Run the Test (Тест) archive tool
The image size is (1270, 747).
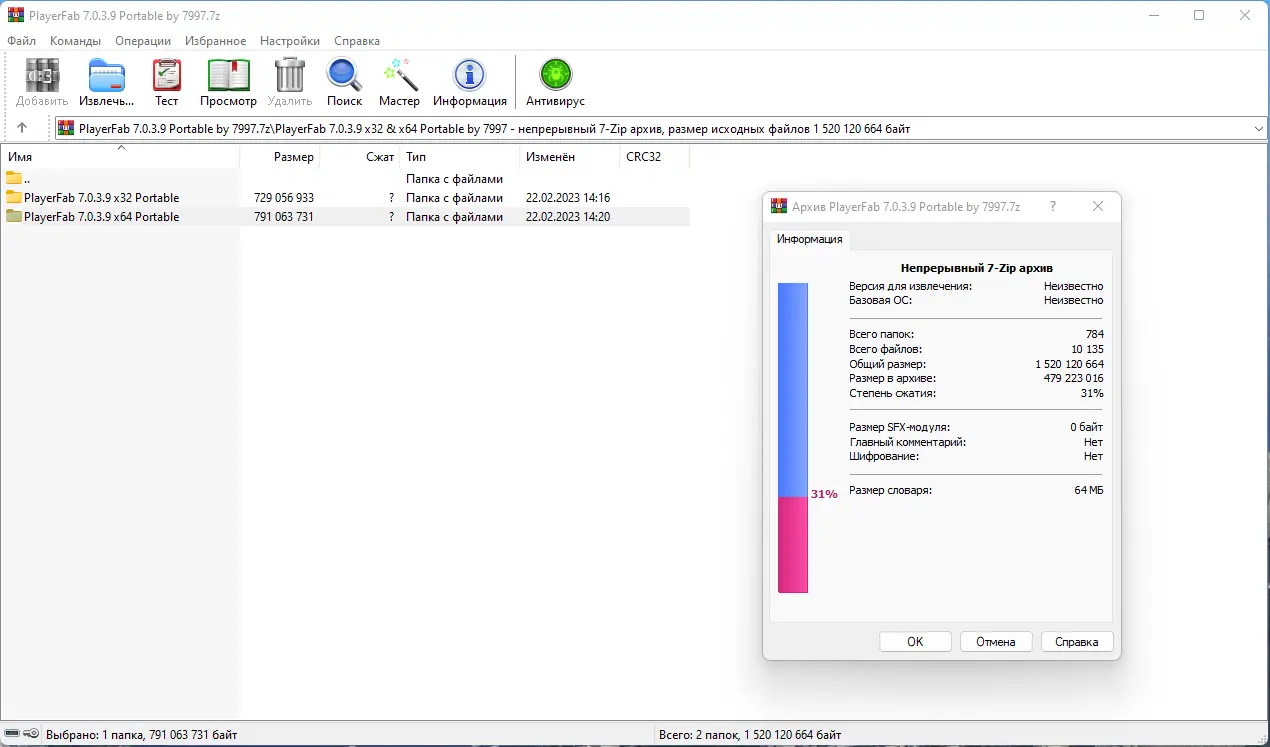(x=167, y=75)
